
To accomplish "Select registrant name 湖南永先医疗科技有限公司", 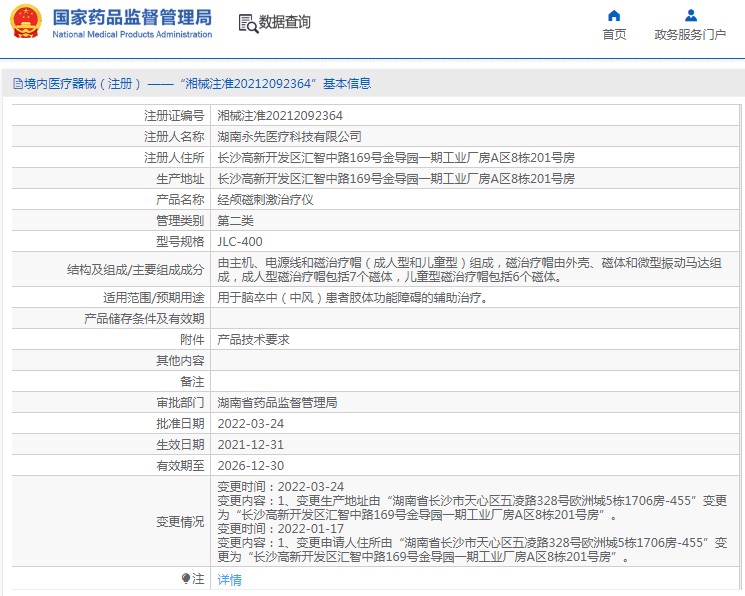I will (289, 136).
